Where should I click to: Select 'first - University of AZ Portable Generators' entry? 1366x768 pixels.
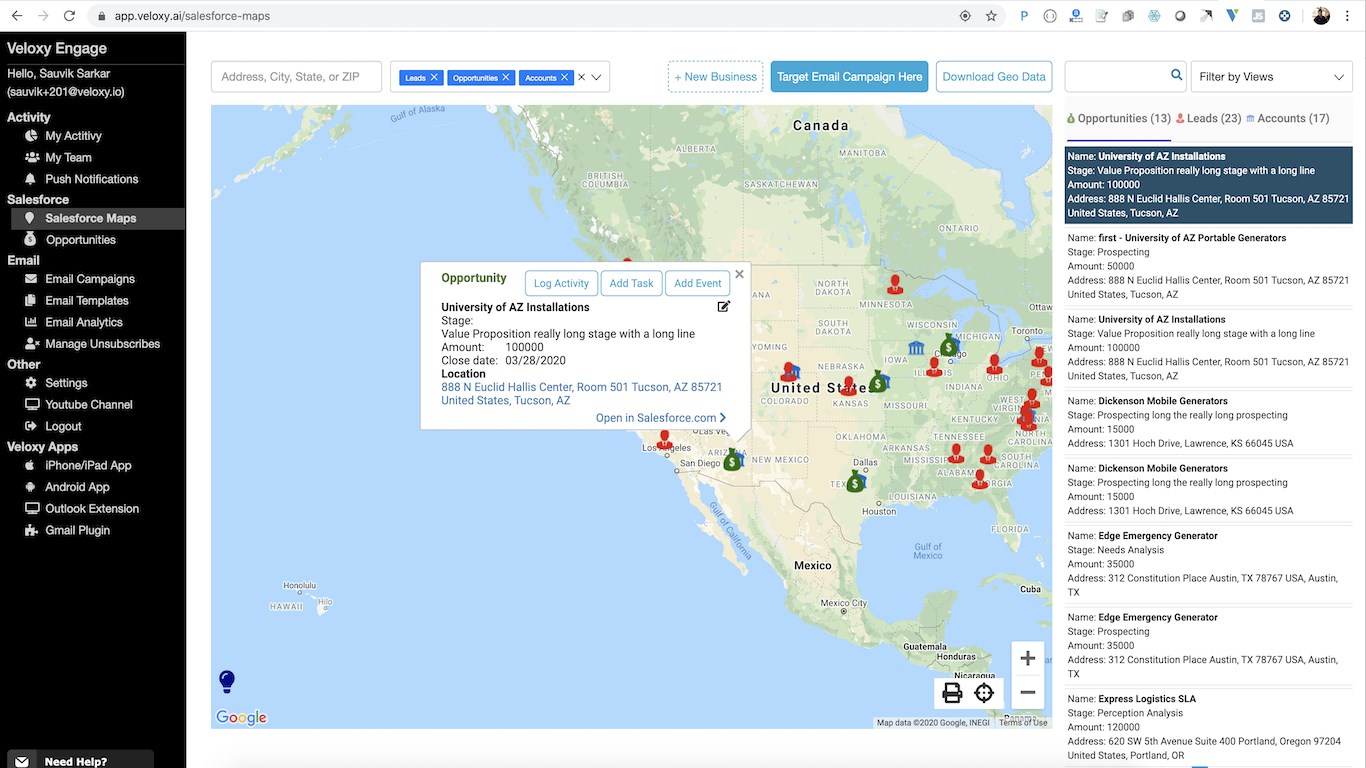coord(1209,266)
